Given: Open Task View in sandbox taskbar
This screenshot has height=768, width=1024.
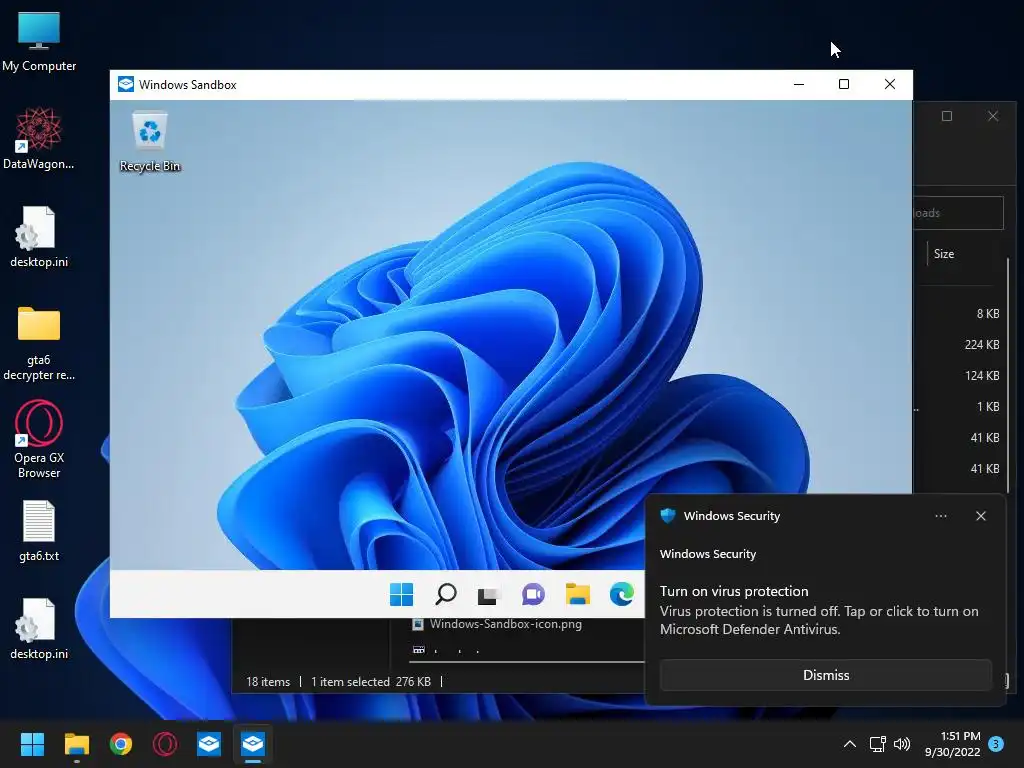Looking at the screenshot, I should click(488, 594).
